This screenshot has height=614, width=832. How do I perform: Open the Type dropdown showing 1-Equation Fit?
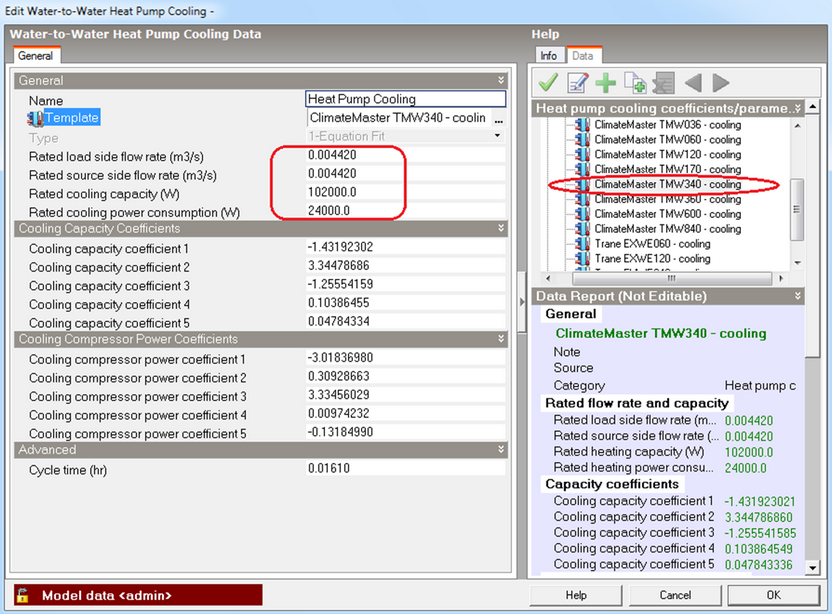tap(497, 136)
